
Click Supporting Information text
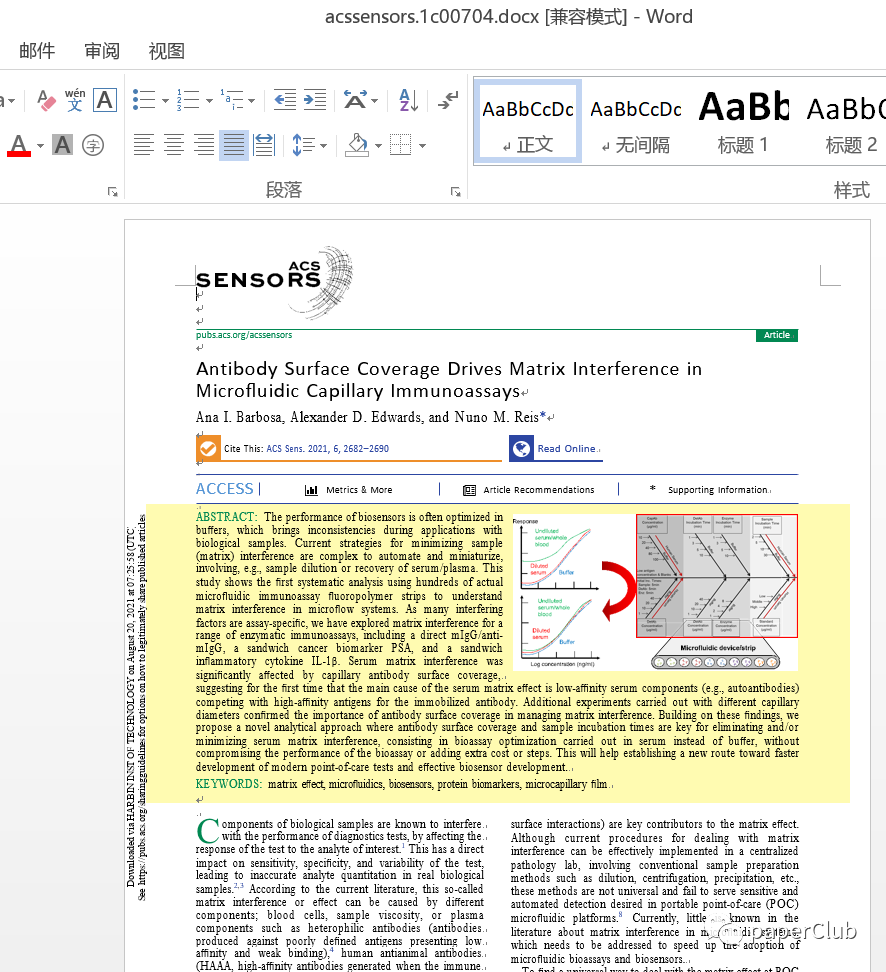click(717, 490)
